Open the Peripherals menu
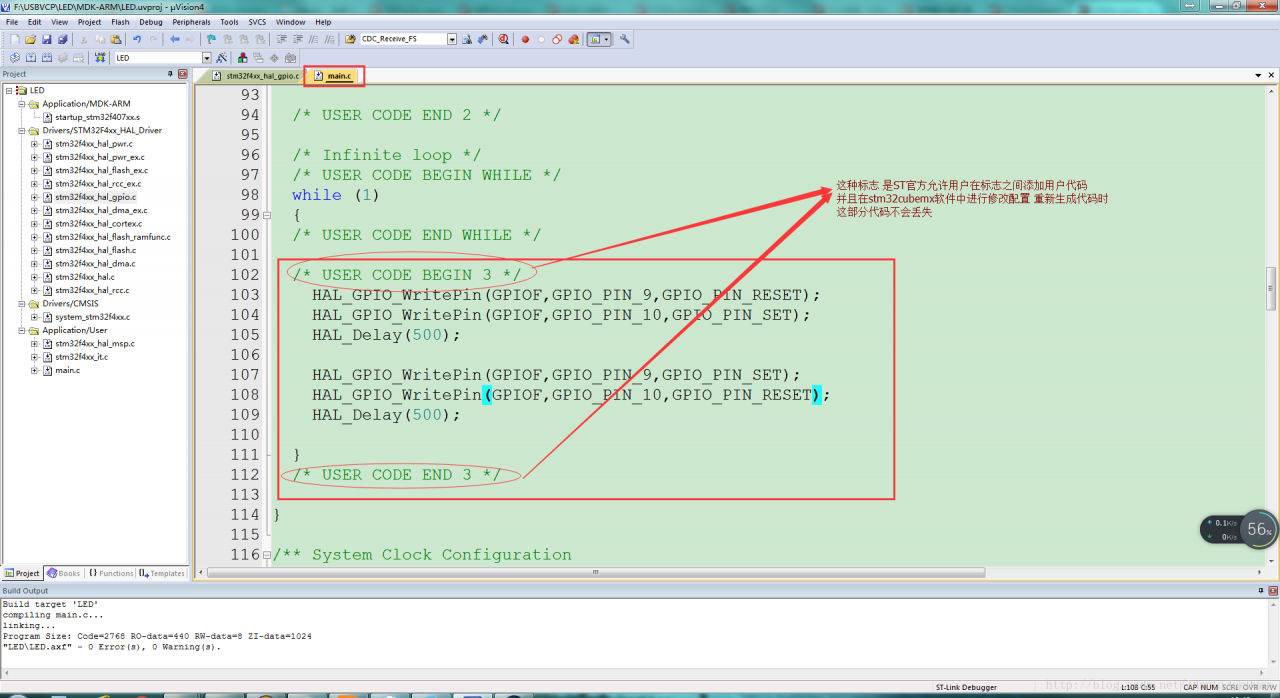This screenshot has width=1280, height=698. coord(191,21)
